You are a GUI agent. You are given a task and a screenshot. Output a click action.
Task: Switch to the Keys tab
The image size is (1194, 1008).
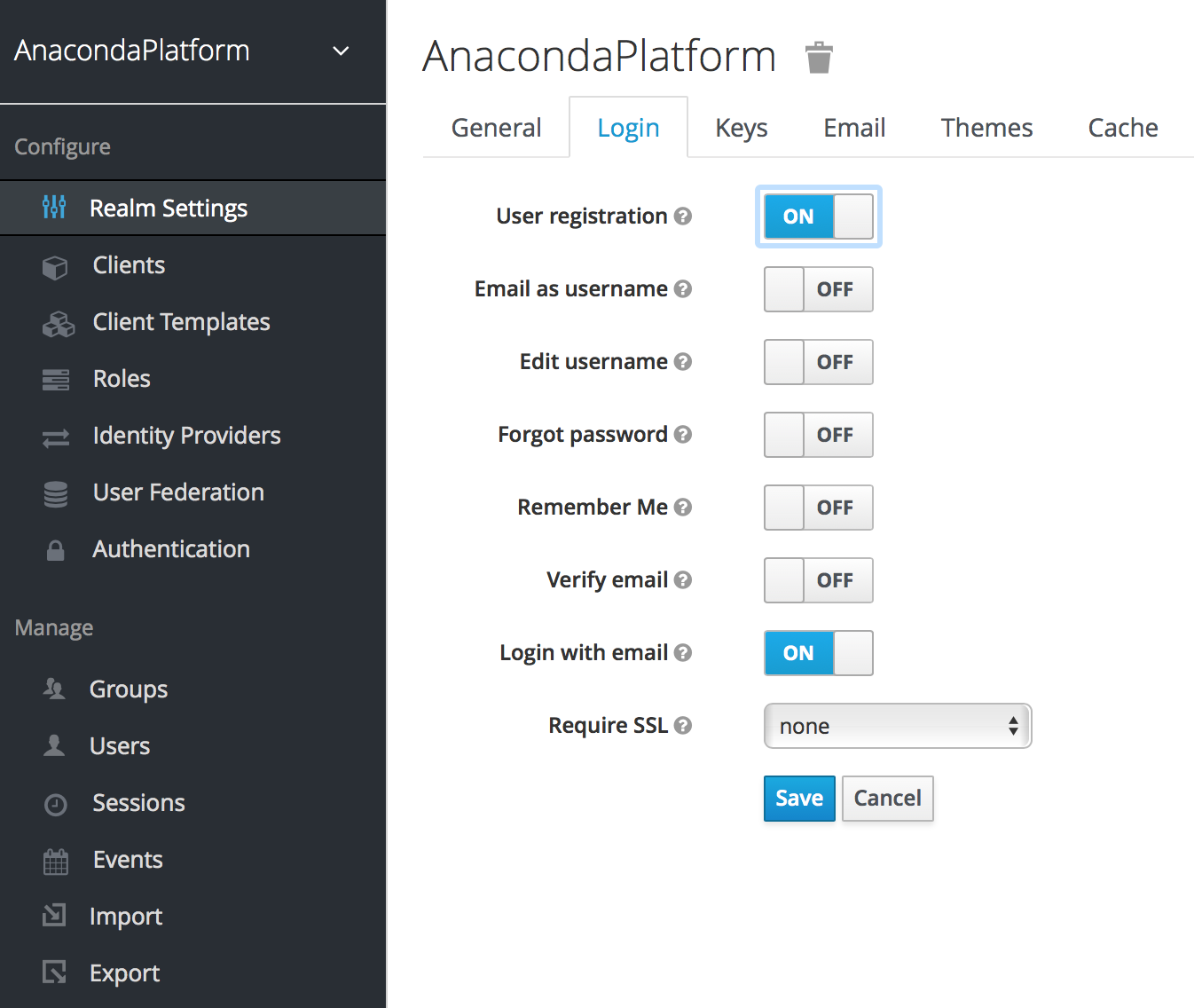click(742, 128)
